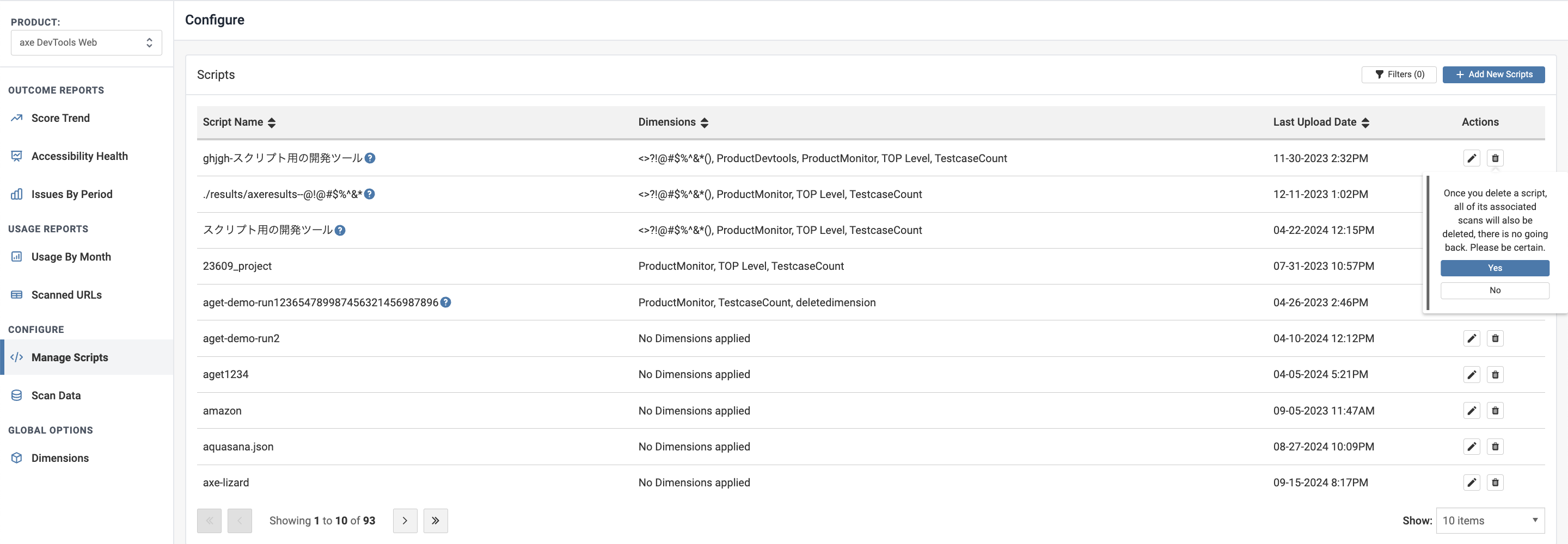Open Score Trend report in sidebar
The width and height of the screenshot is (1568, 544).
click(x=60, y=118)
